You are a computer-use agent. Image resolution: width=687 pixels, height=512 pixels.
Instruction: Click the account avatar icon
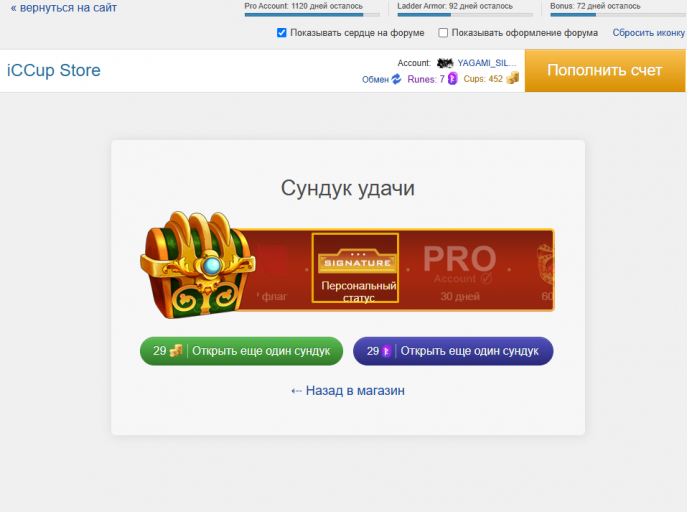[445, 63]
